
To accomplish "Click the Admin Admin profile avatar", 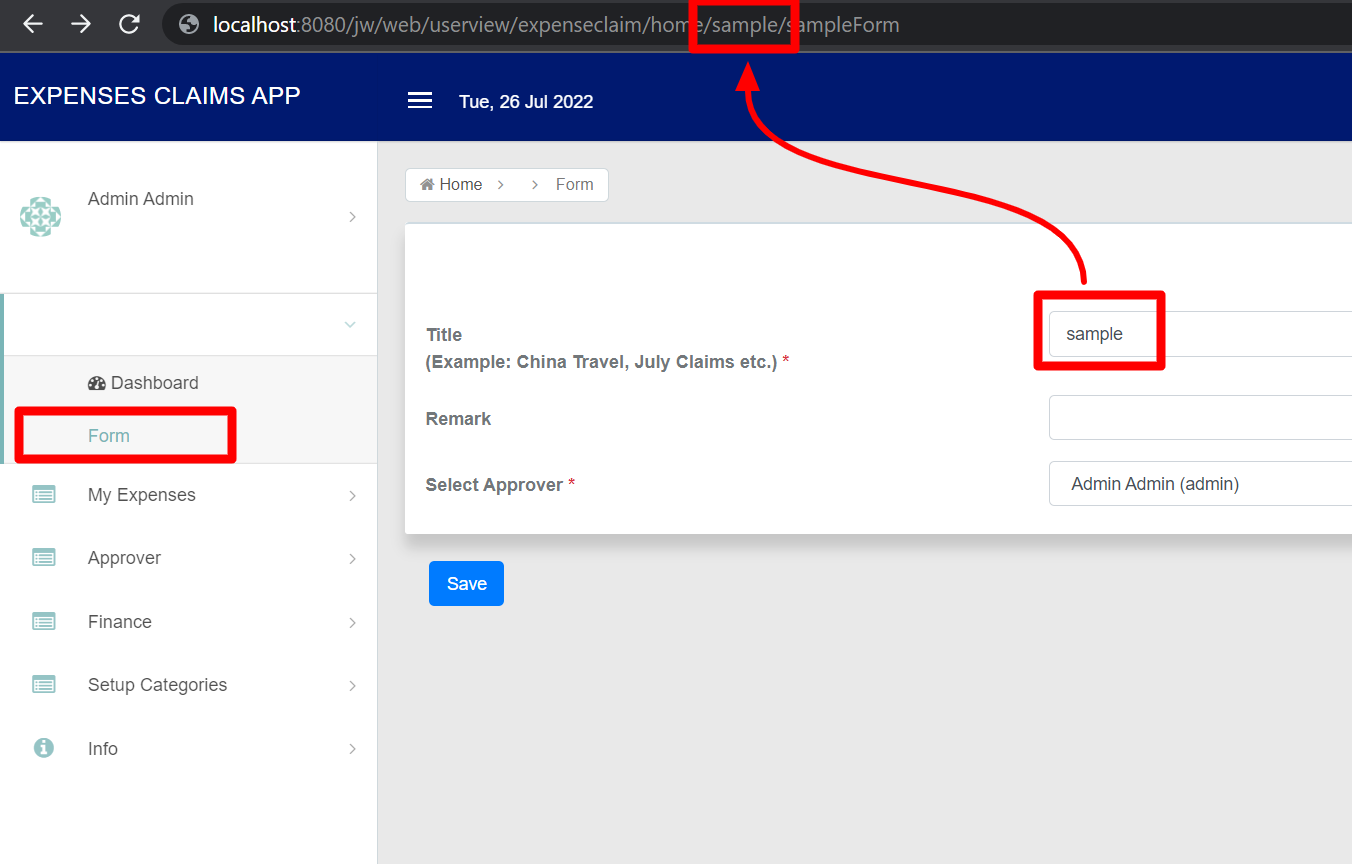I will point(41,216).
